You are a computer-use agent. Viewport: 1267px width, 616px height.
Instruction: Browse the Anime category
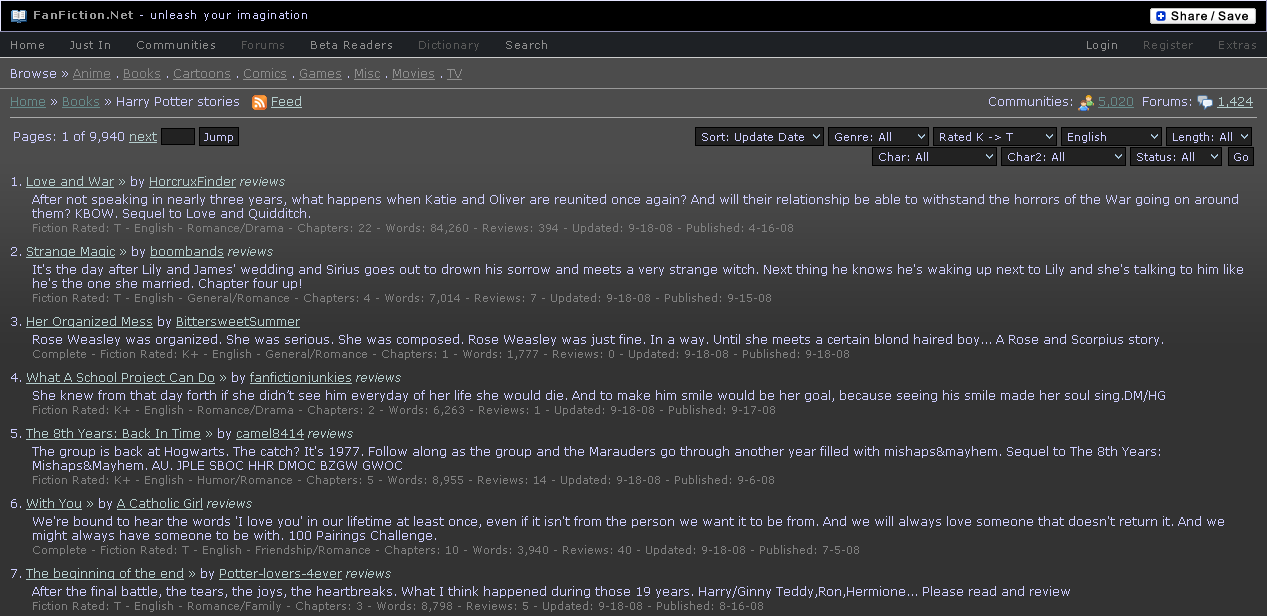[92, 74]
